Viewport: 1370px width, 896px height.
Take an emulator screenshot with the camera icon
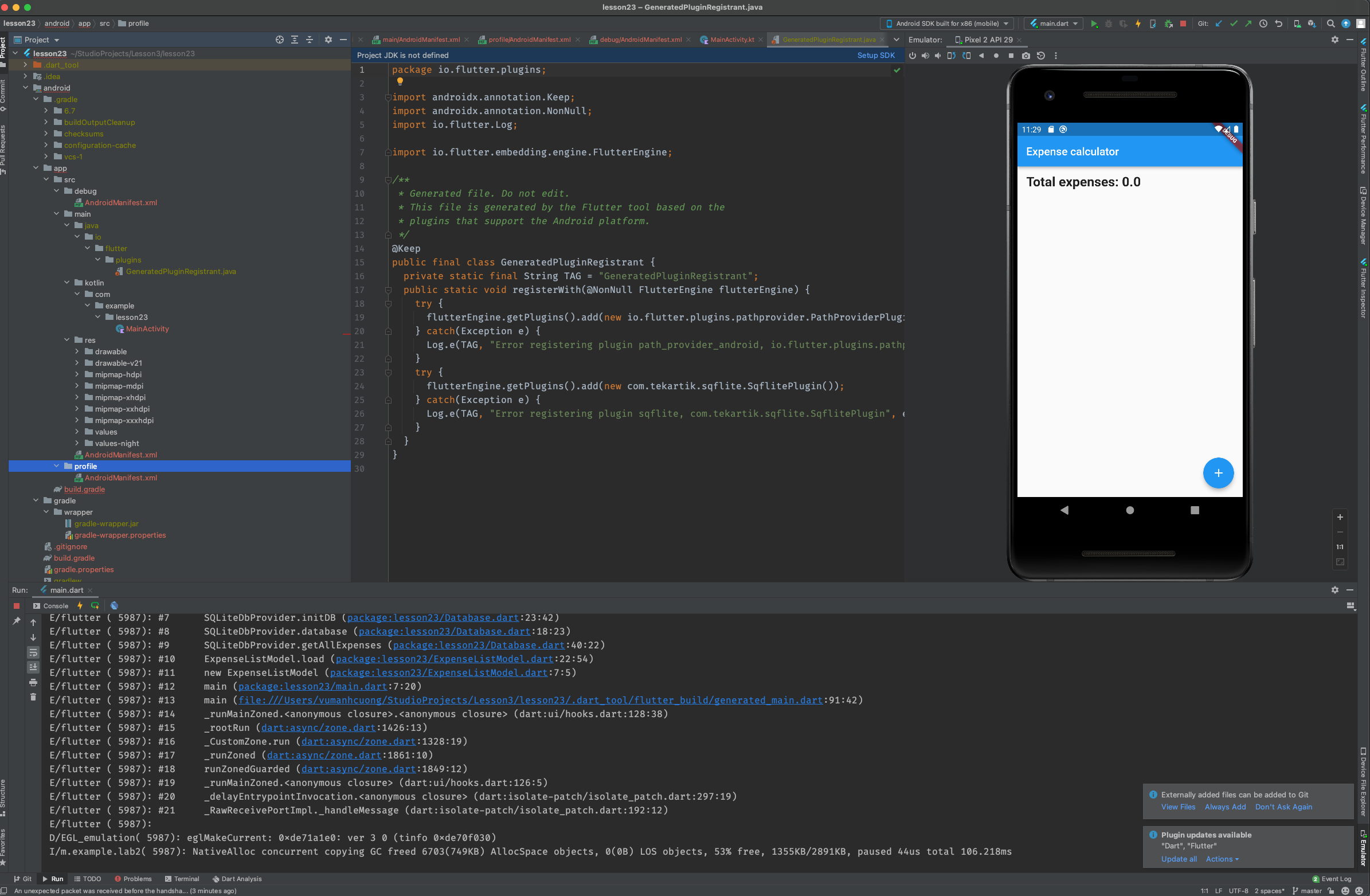pyautogui.click(x=1026, y=56)
